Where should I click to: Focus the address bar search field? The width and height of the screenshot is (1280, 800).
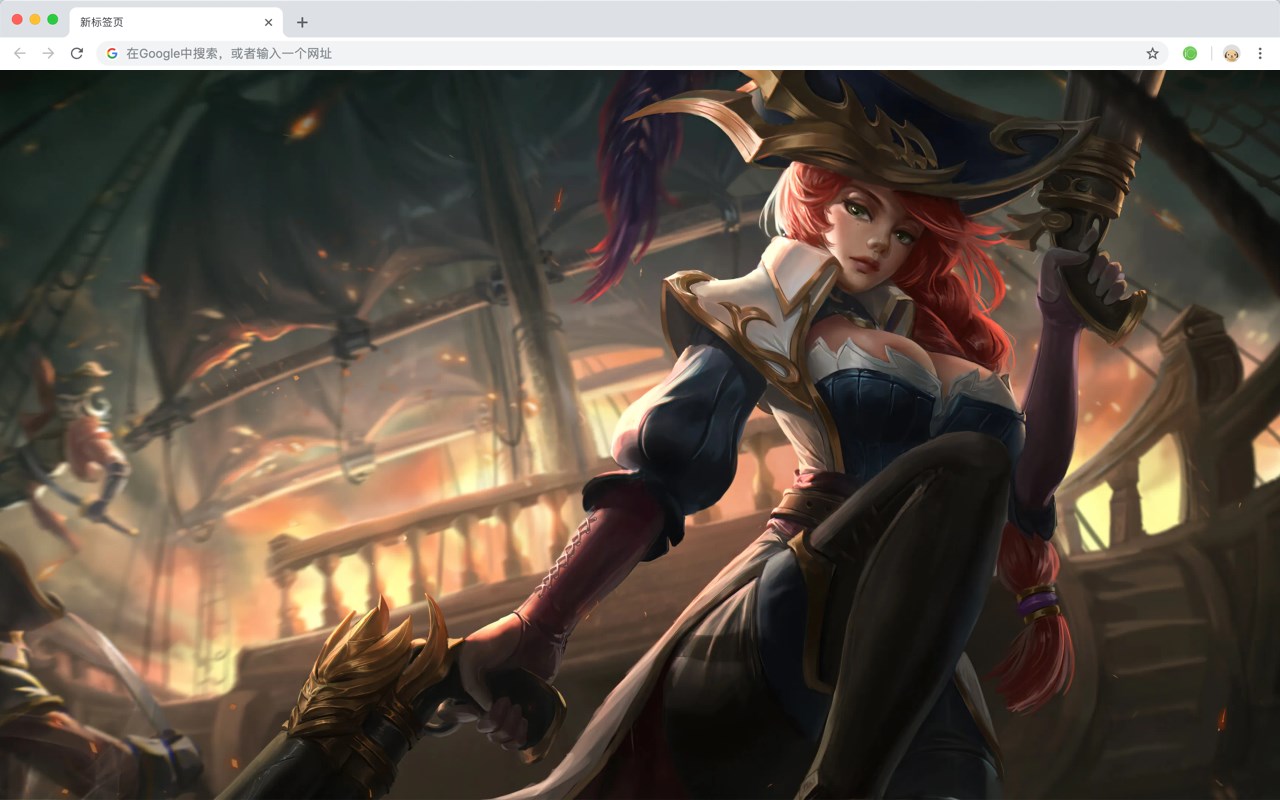pos(632,53)
